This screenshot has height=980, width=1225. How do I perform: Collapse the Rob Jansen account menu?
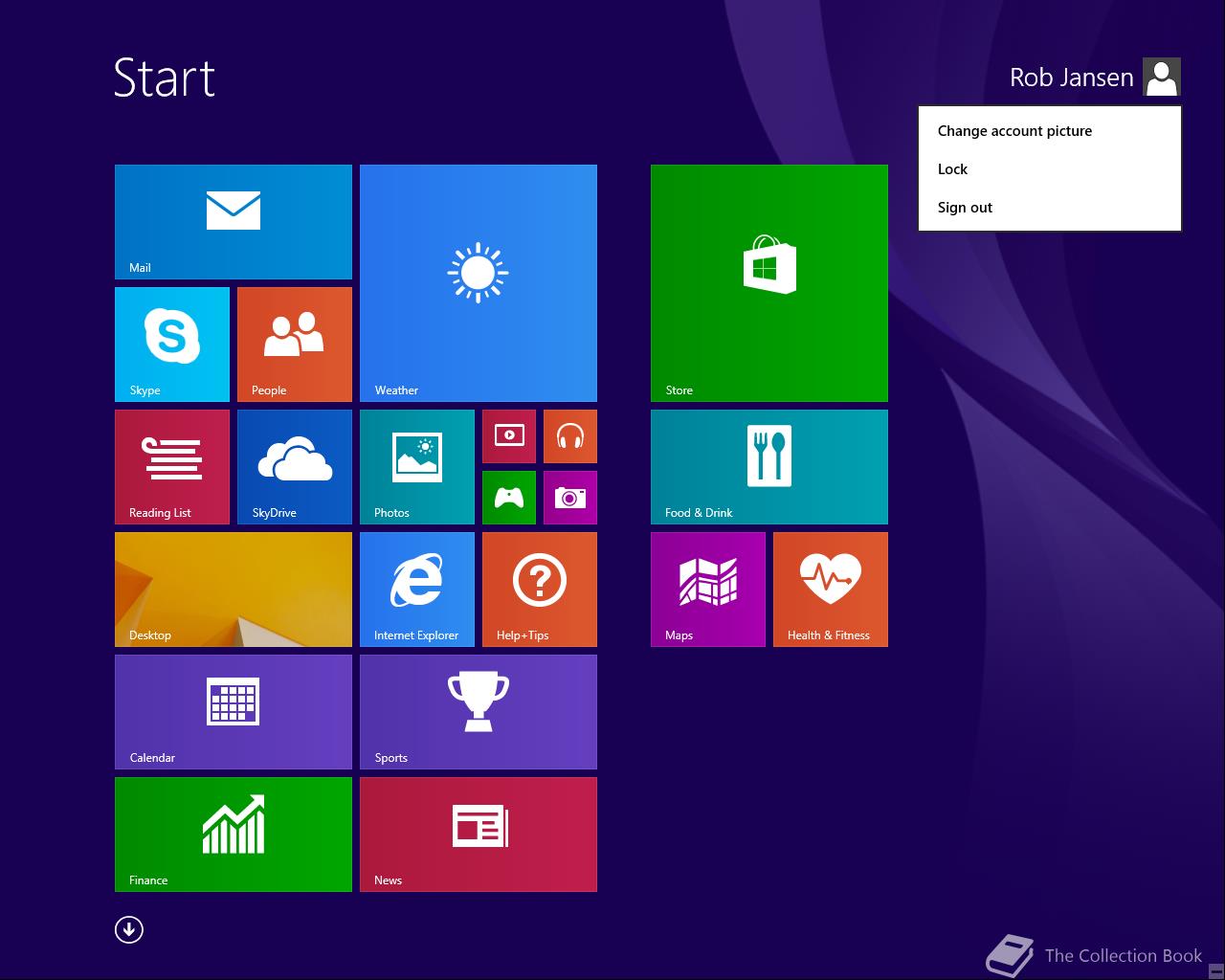(x=1072, y=78)
